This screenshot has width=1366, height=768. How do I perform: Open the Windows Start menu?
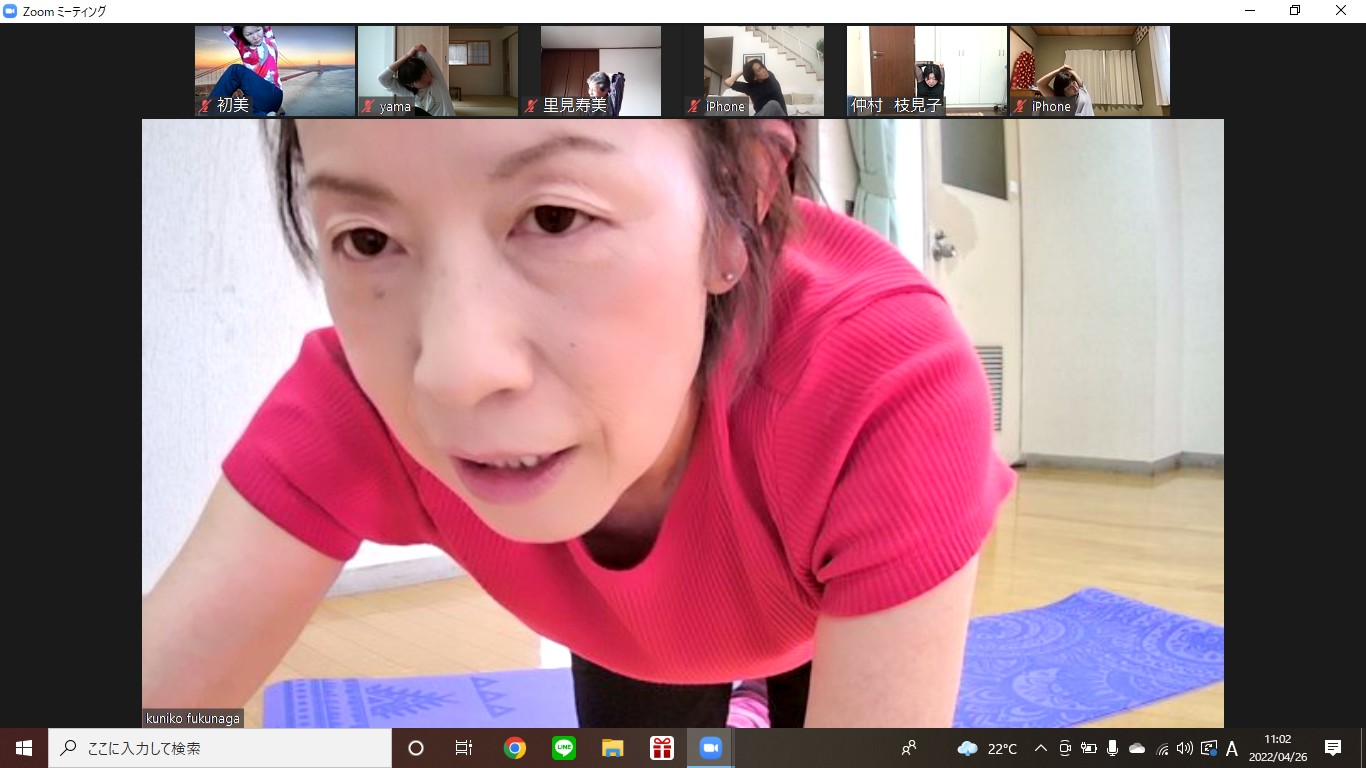(24, 748)
